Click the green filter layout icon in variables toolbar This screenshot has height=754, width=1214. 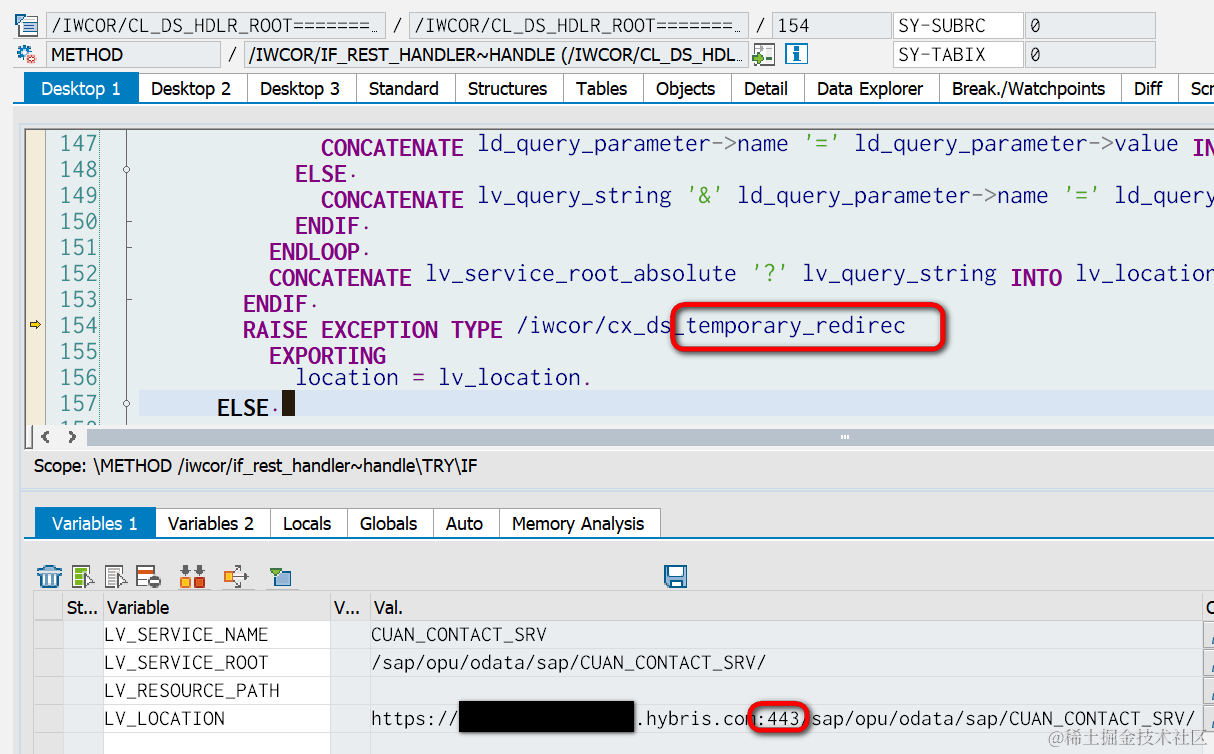pos(281,577)
